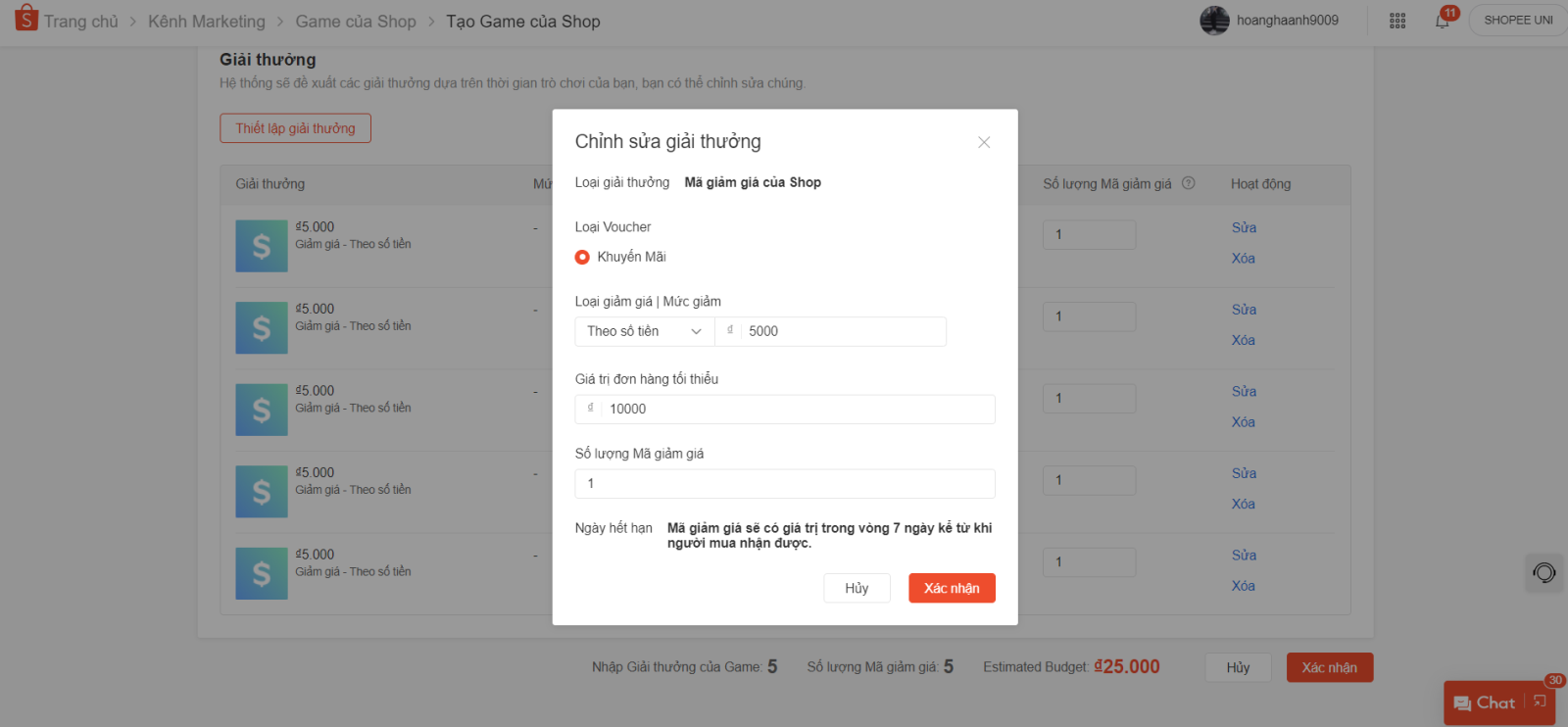Click the help icon beside Số lượng Mã giảm giá
The height and width of the screenshot is (727, 1568).
(x=1189, y=183)
